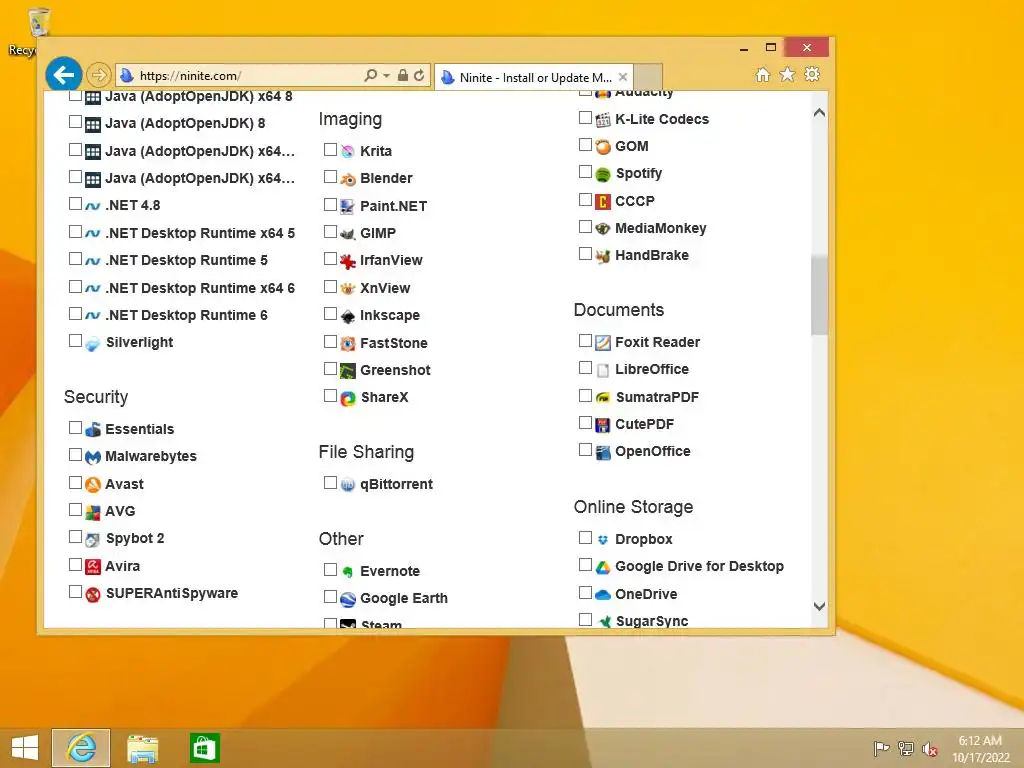Enable the Greenshot checkbox
Viewport: 1024px width, 768px height.
coord(330,369)
